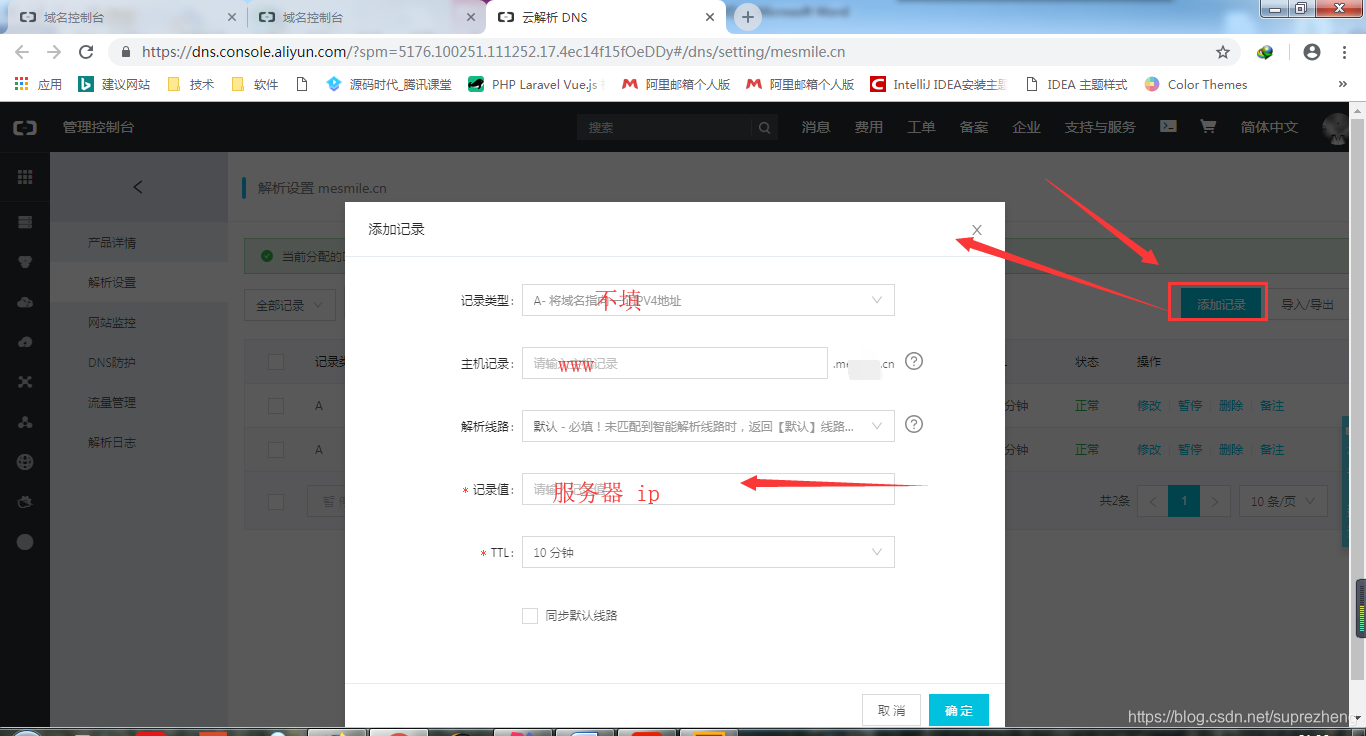This screenshot has width=1366, height=736.
Task: Tick the batch checkbox beside 暂停 below table
Action: 276,502
